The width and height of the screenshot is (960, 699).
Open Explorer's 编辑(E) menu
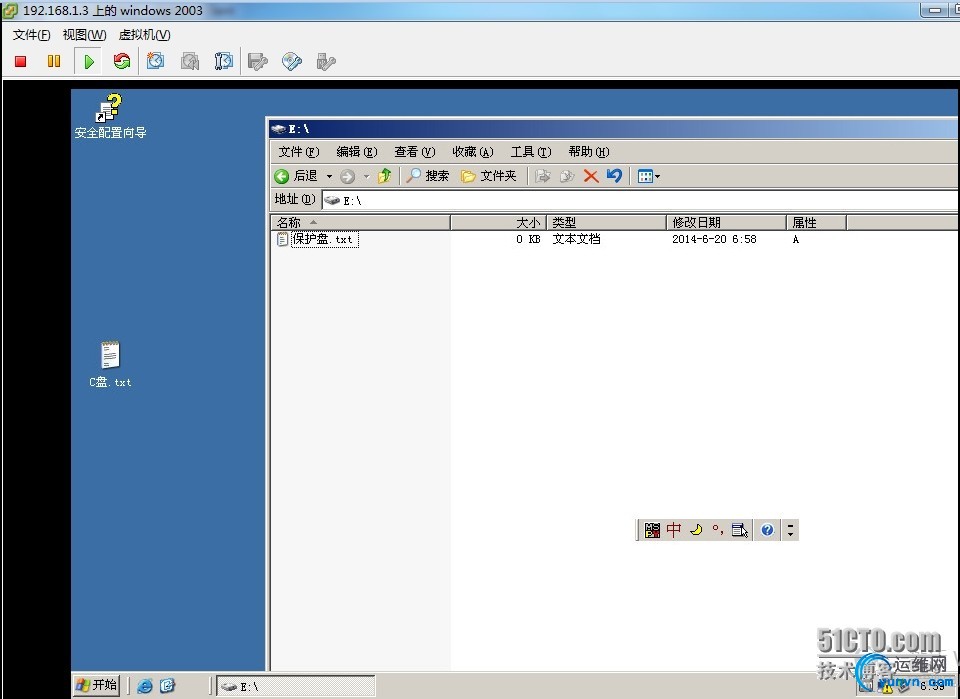(x=356, y=152)
